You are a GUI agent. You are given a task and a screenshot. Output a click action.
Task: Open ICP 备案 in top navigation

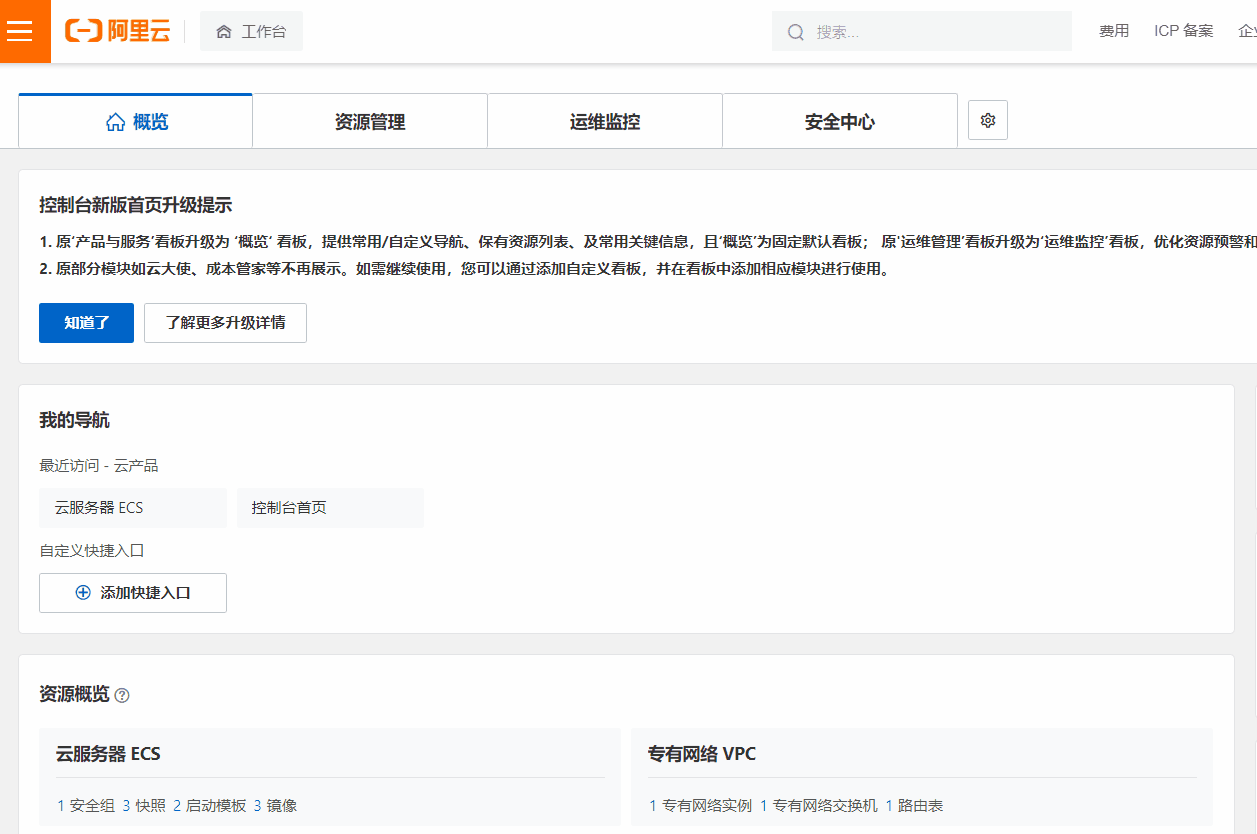(x=1183, y=31)
